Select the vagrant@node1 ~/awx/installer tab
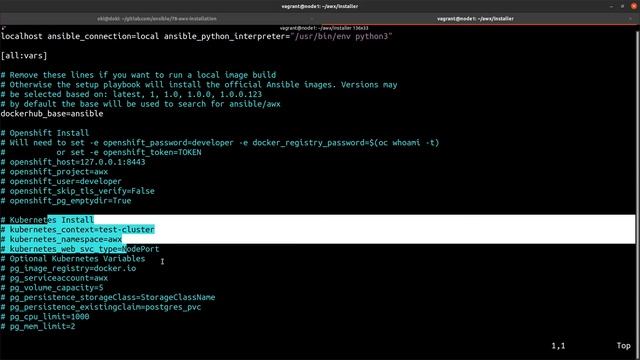 tap(476, 19)
